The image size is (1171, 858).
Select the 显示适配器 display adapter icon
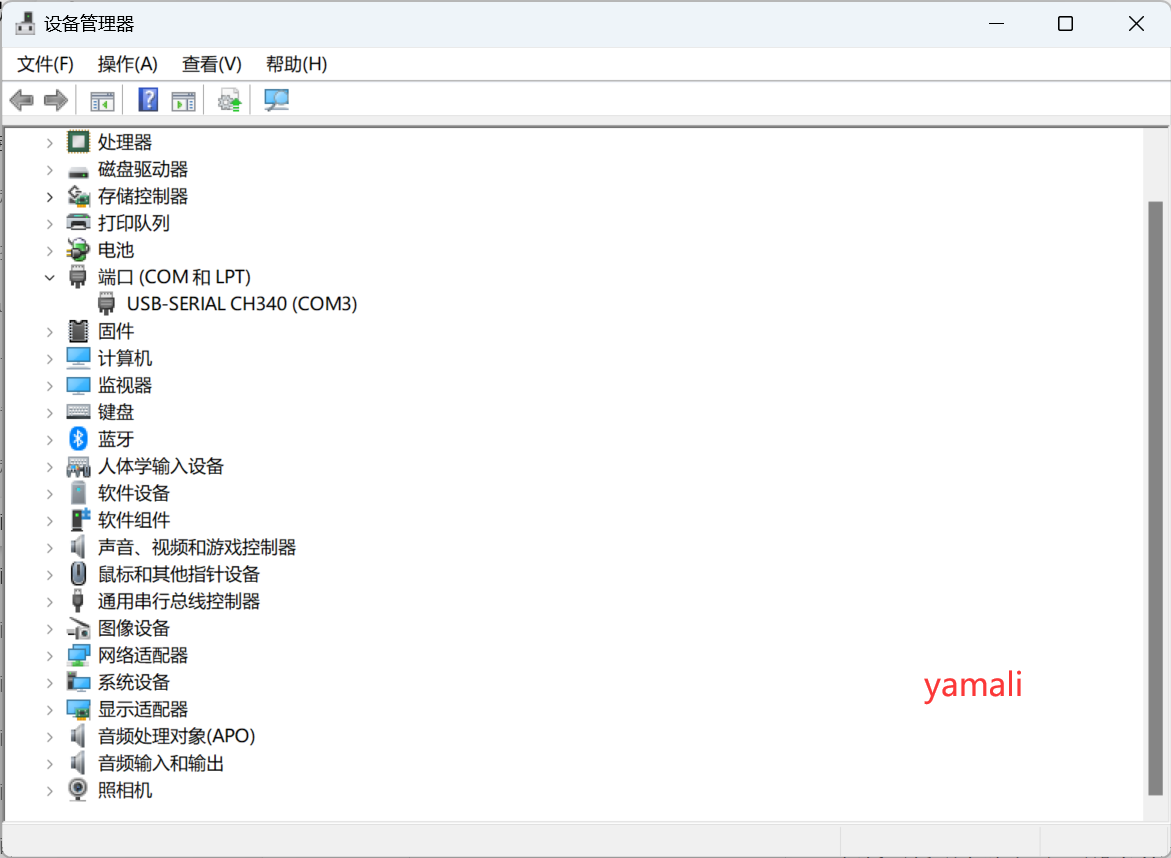(x=78, y=709)
